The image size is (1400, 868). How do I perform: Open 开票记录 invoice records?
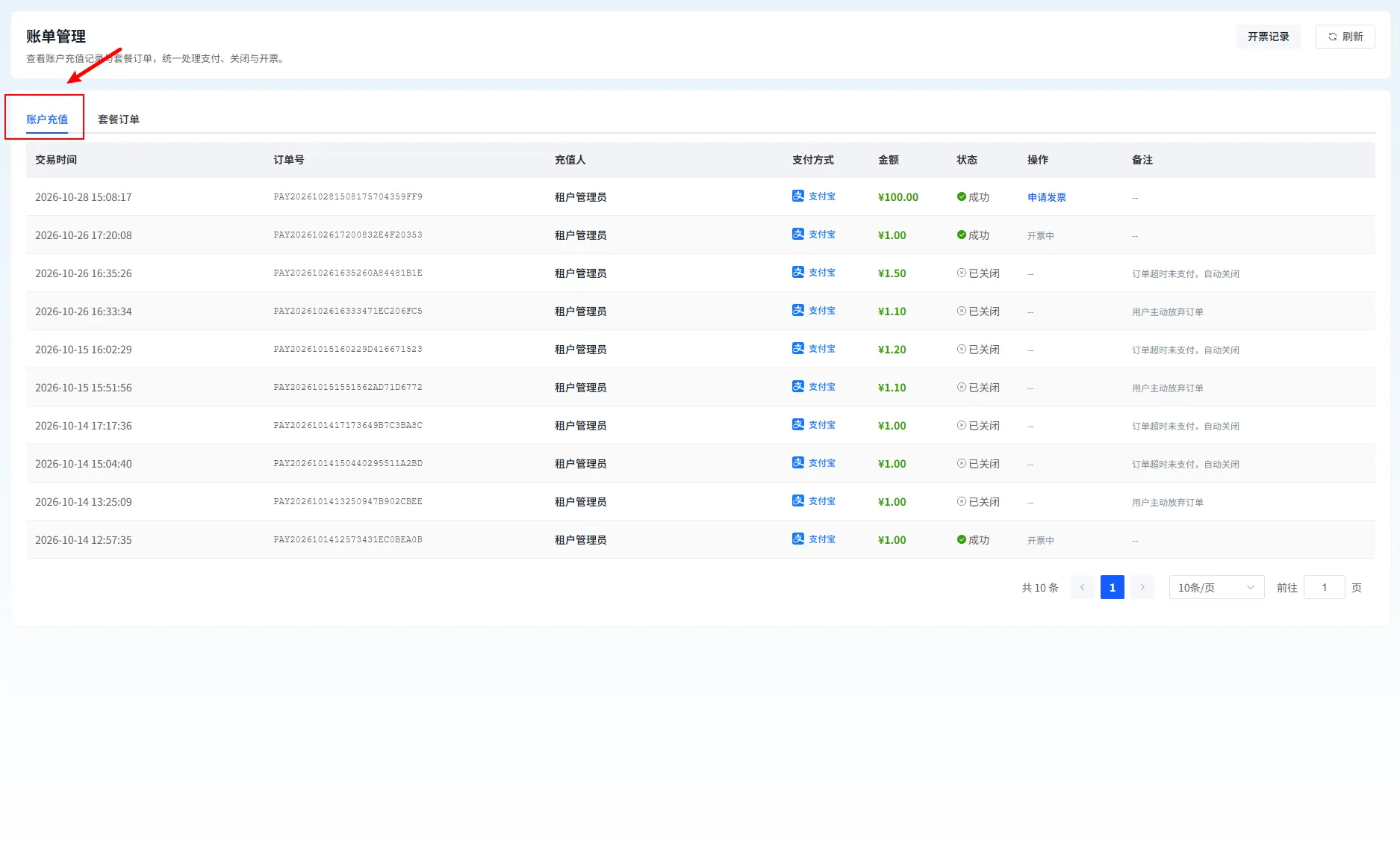point(1268,37)
